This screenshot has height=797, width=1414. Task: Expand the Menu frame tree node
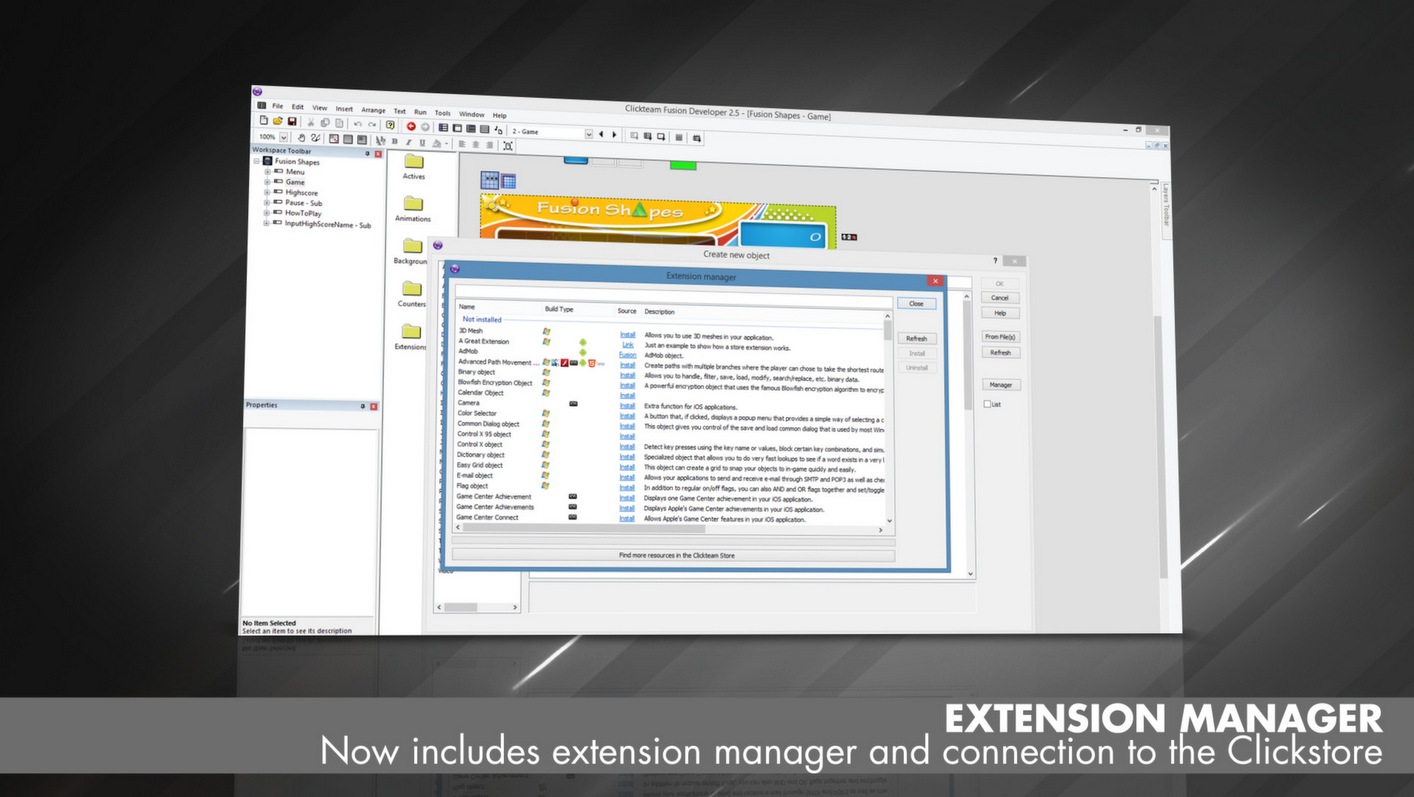(267, 171)
